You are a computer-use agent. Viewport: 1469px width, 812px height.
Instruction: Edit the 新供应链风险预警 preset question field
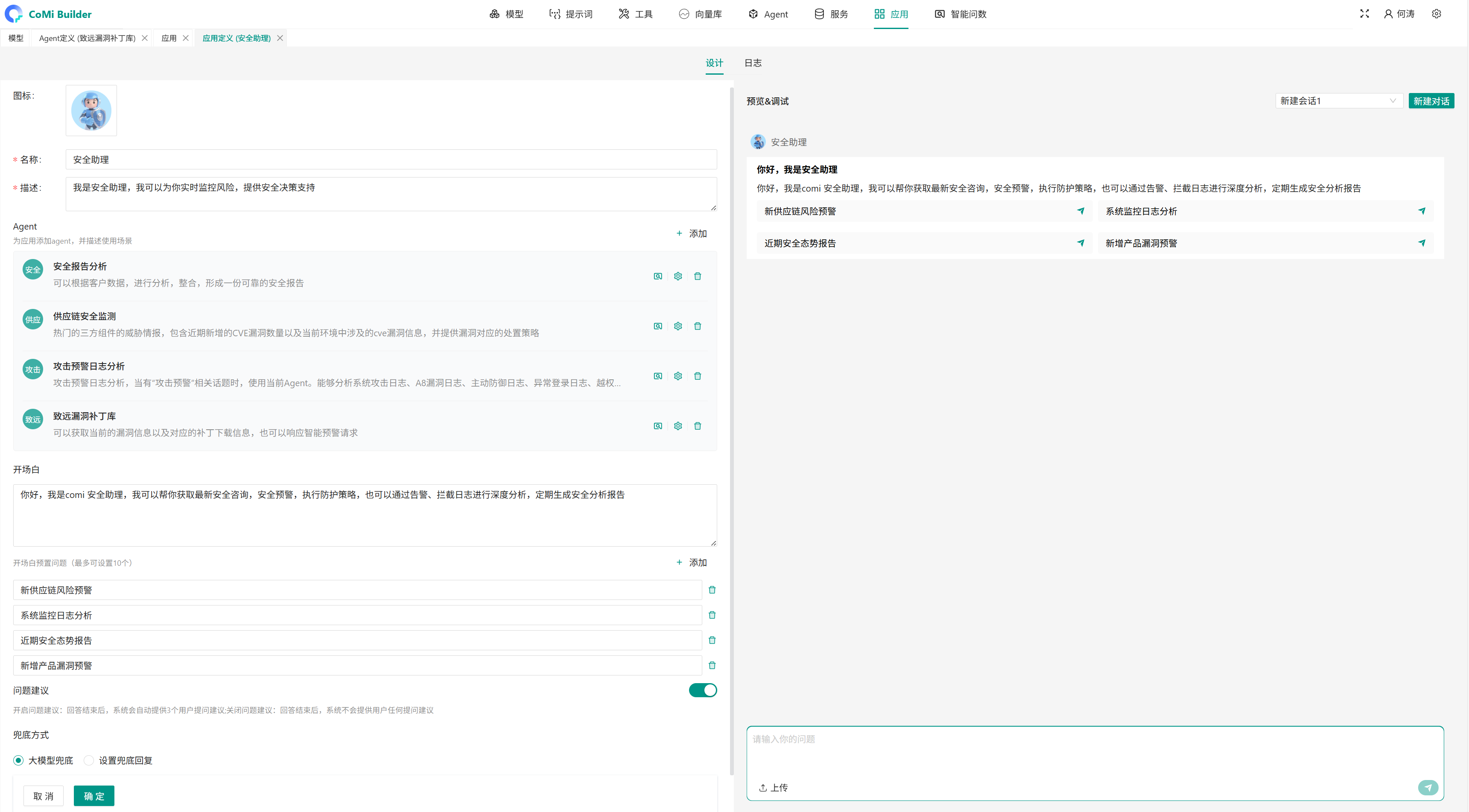coord(358,591)
